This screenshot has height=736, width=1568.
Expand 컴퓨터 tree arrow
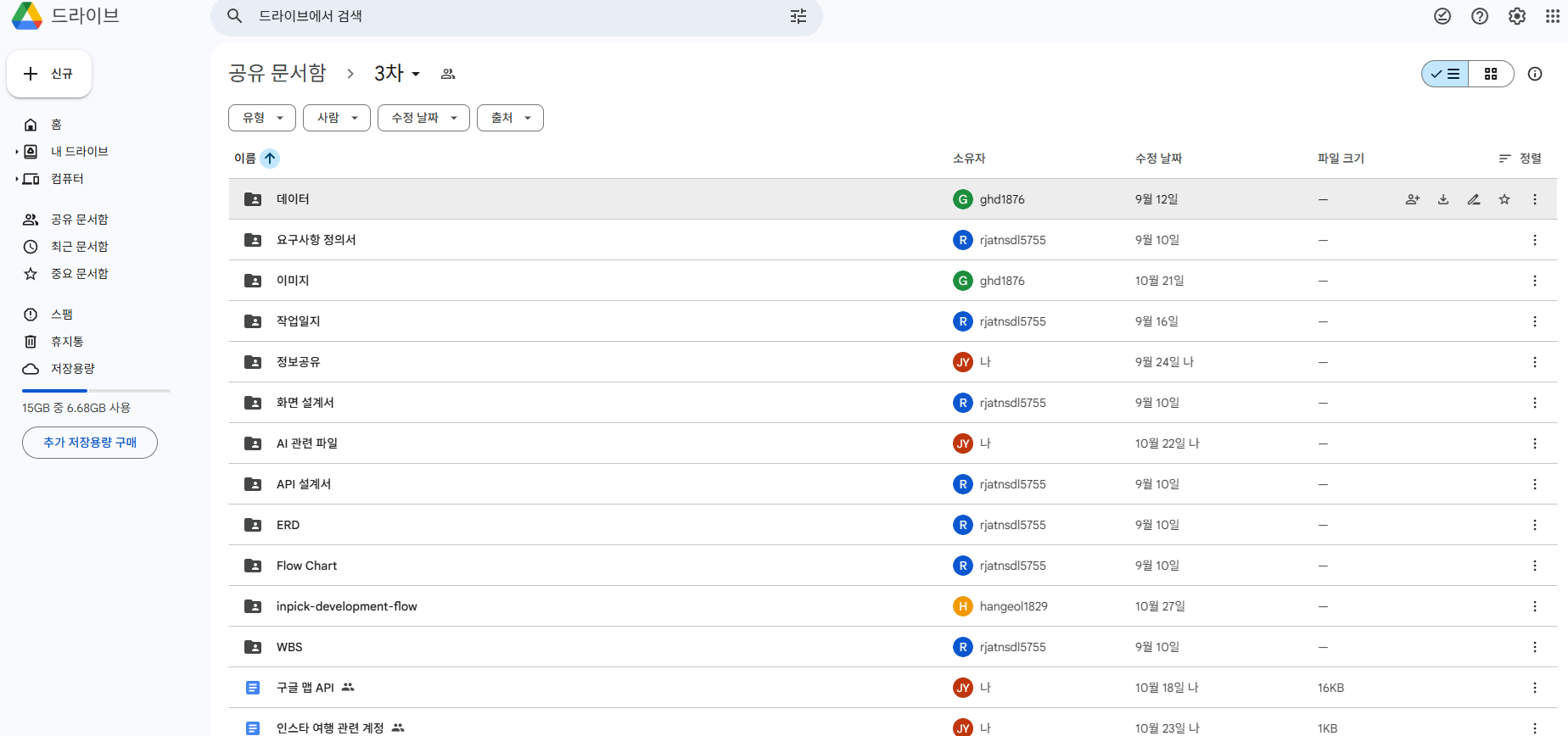pyautogui.click(x=17, y=179)
